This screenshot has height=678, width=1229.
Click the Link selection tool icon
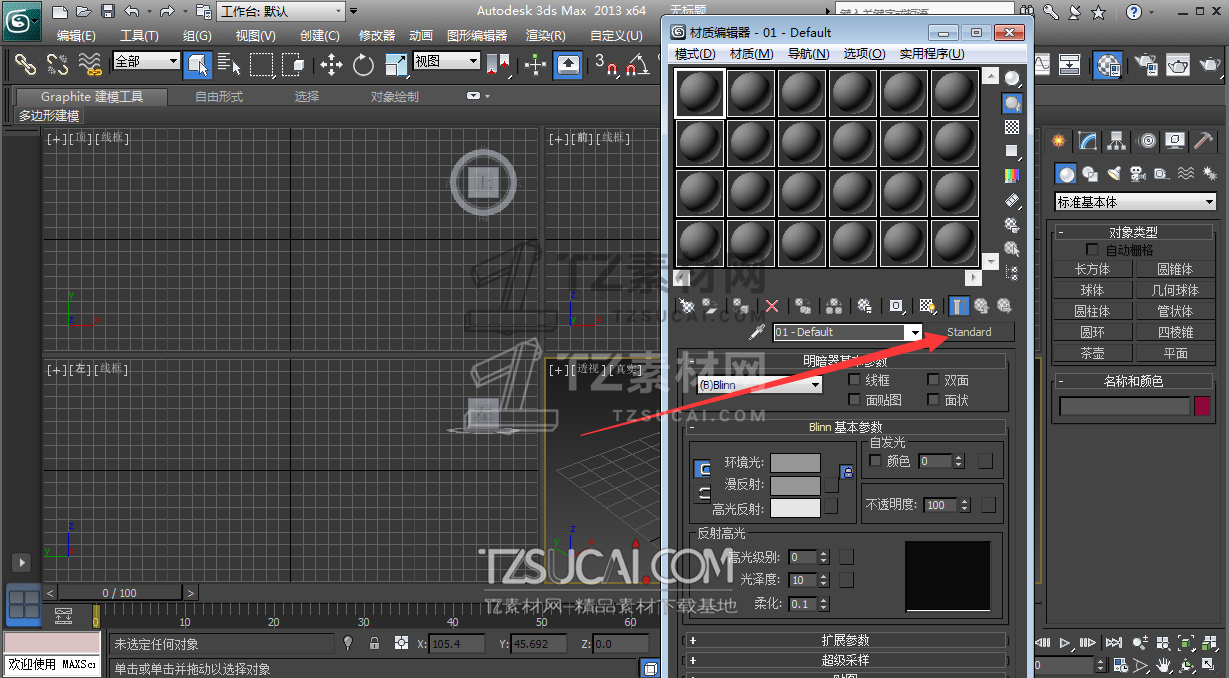25,66
